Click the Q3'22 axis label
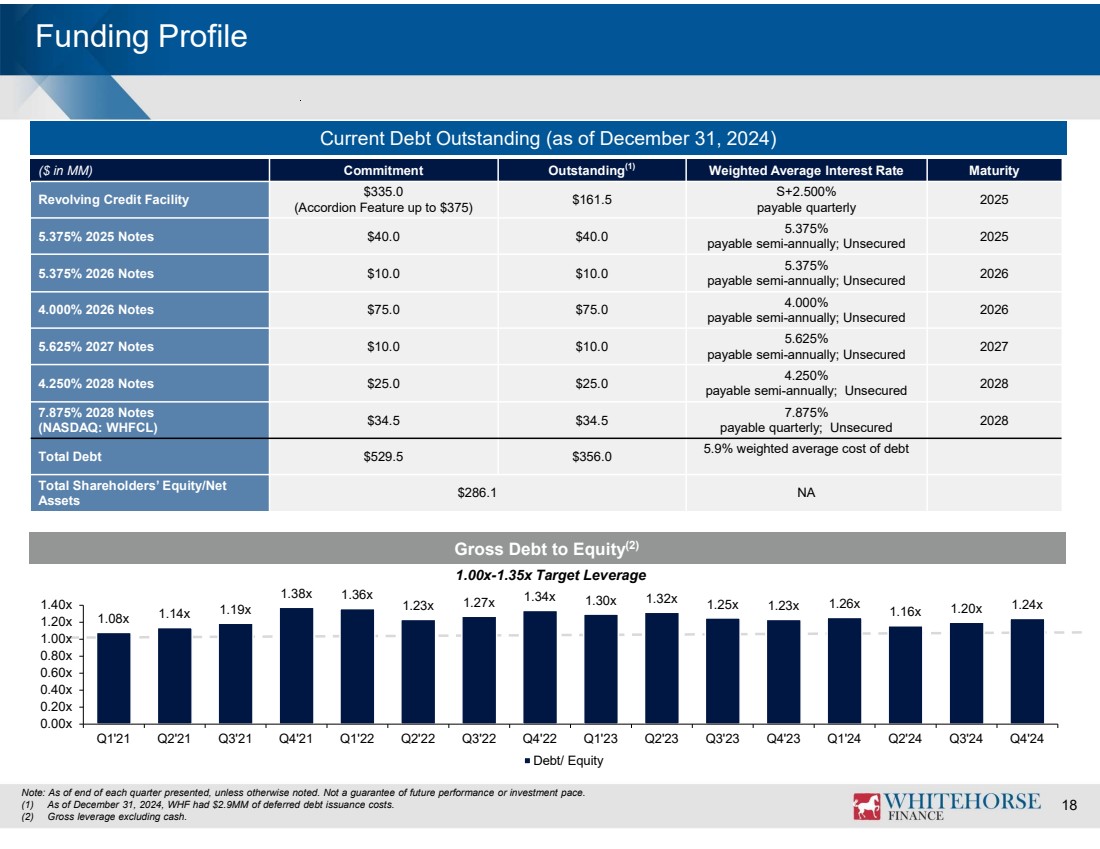Viewport: 1100px width, 849px height. pos(478,739)
